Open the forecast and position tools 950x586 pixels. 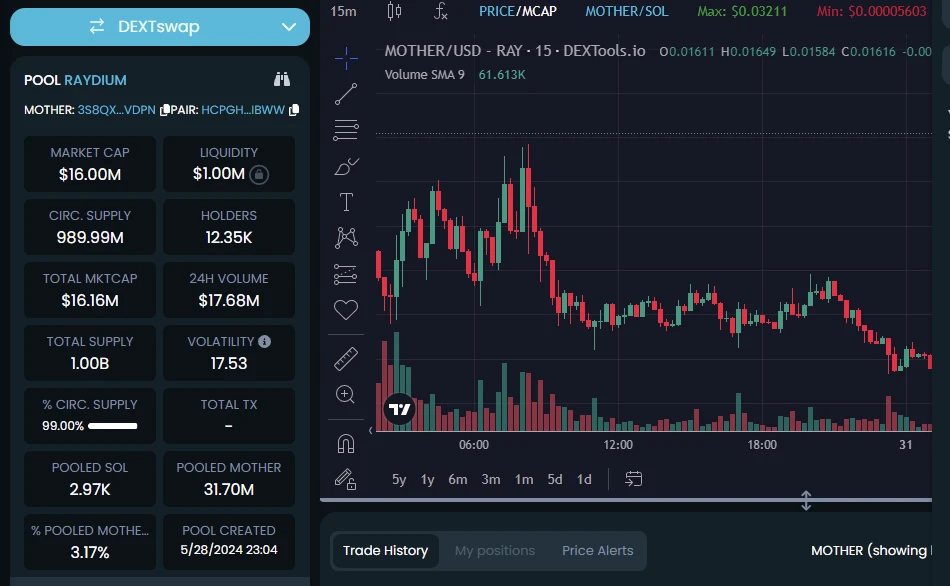(346, 274)
